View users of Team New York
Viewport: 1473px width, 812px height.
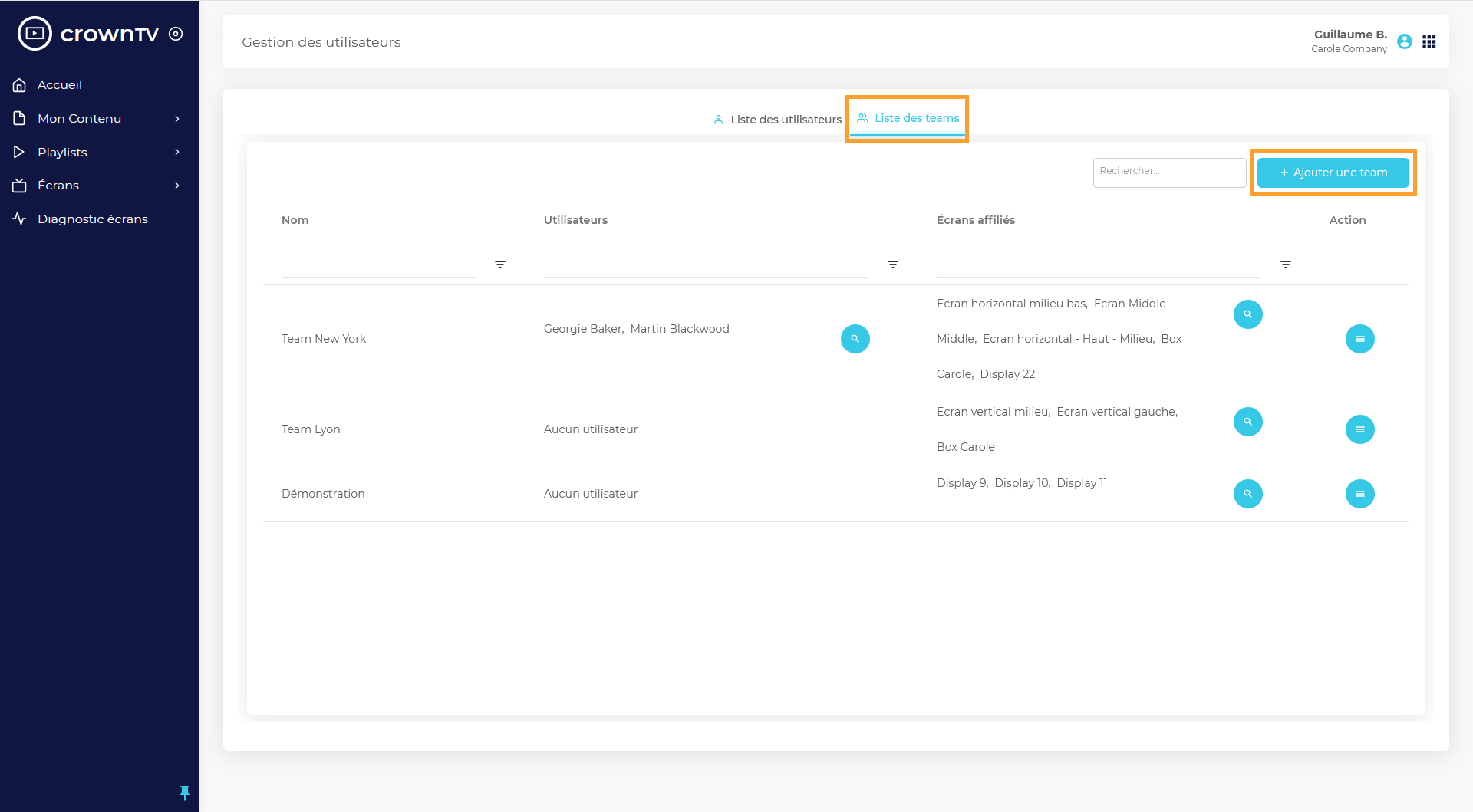(x=855, y=339)
